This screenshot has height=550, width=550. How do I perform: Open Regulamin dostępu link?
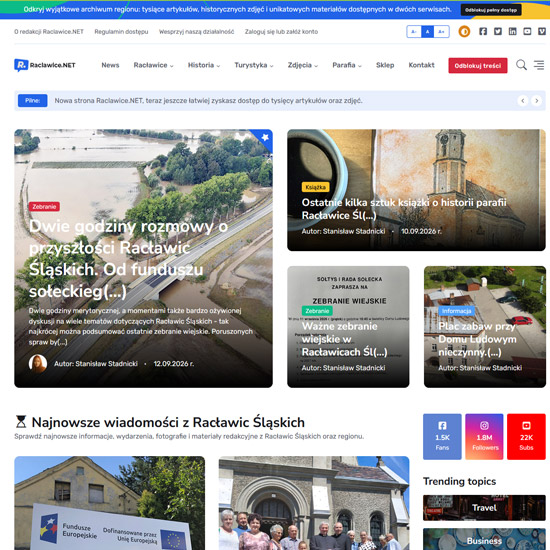[x=121, y=32]
